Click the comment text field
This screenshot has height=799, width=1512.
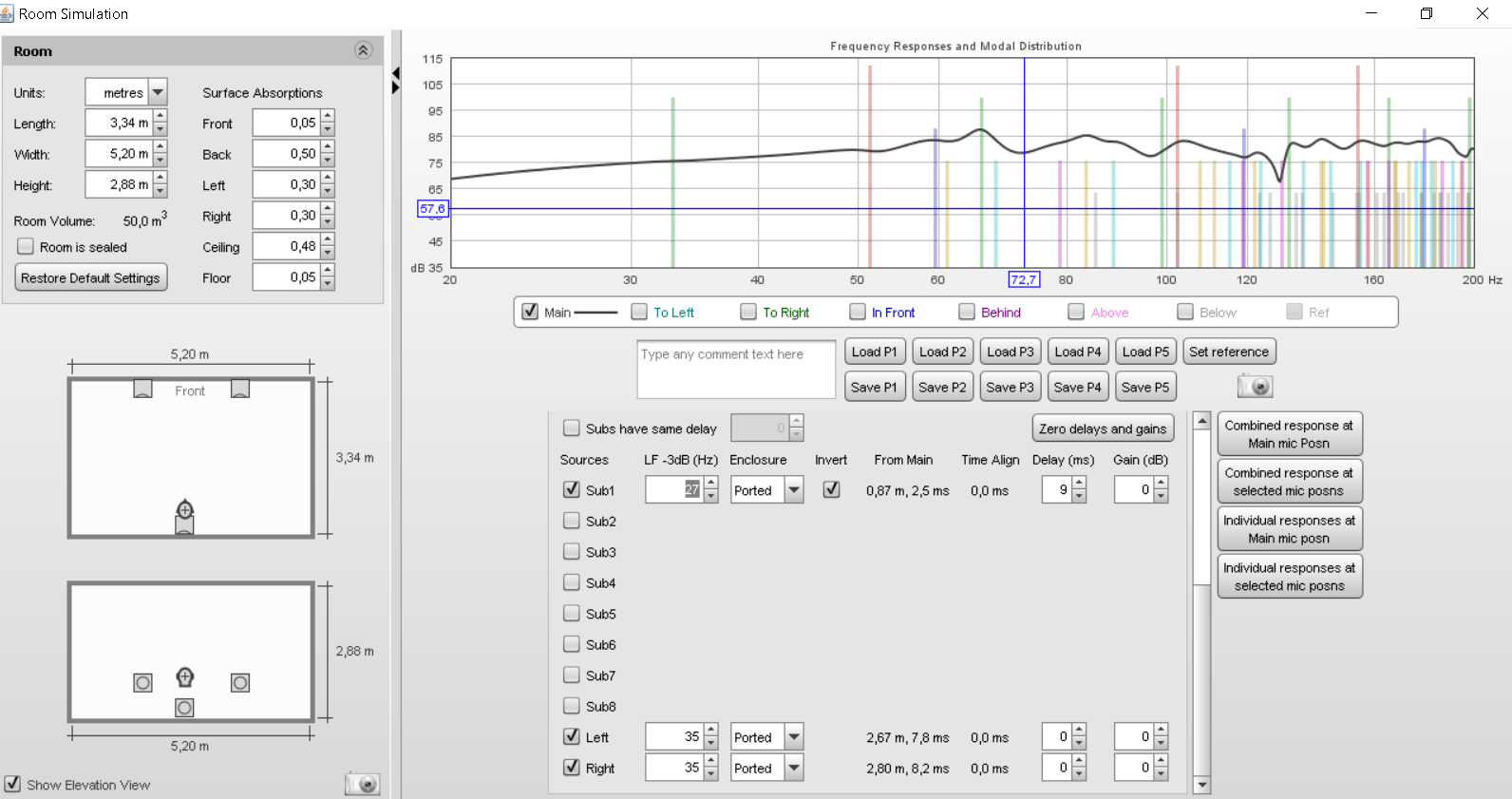coord(736,370)
